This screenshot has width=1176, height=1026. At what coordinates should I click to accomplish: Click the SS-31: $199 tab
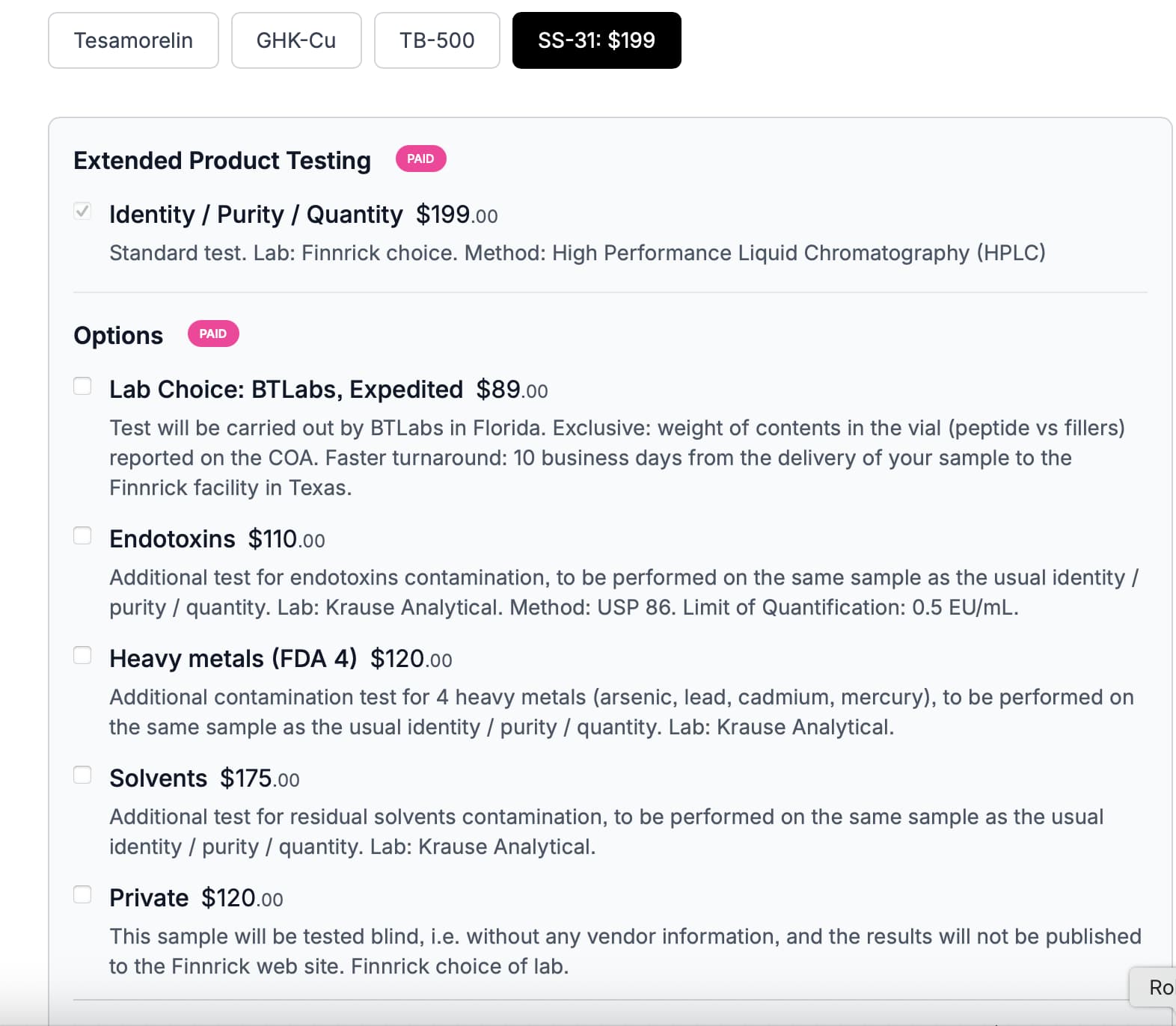[x=596, y=40]
